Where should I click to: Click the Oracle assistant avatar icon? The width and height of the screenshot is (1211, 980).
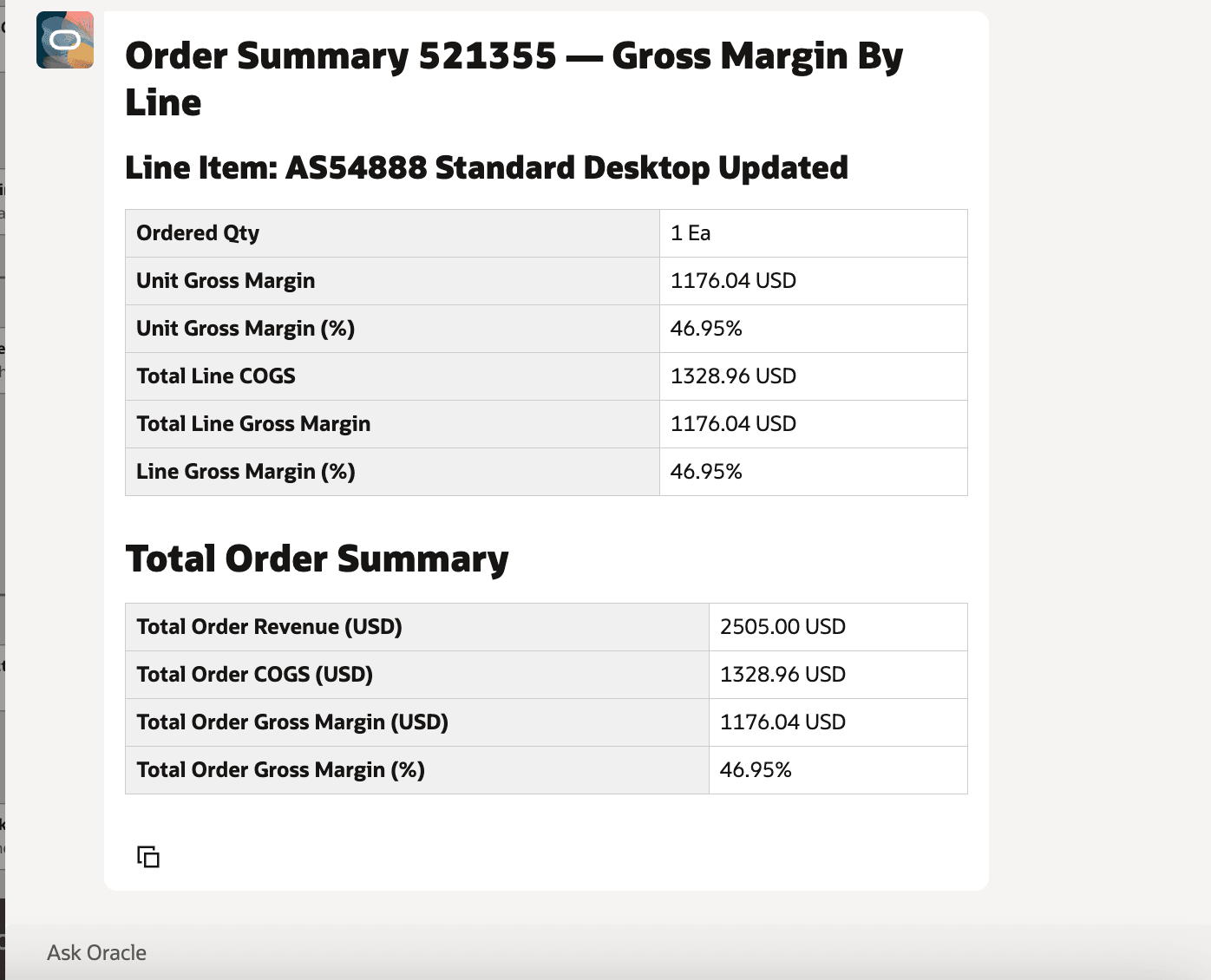65,40
